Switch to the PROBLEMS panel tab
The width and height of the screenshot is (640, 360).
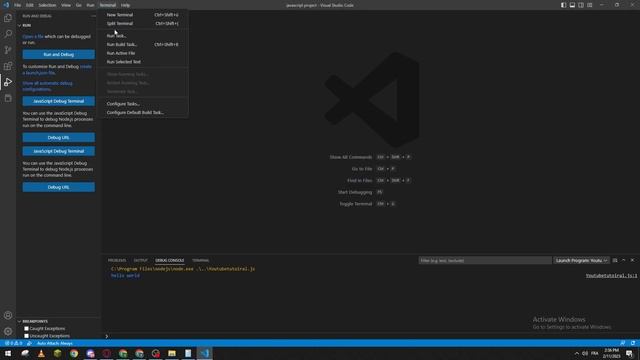coord(117,260)
